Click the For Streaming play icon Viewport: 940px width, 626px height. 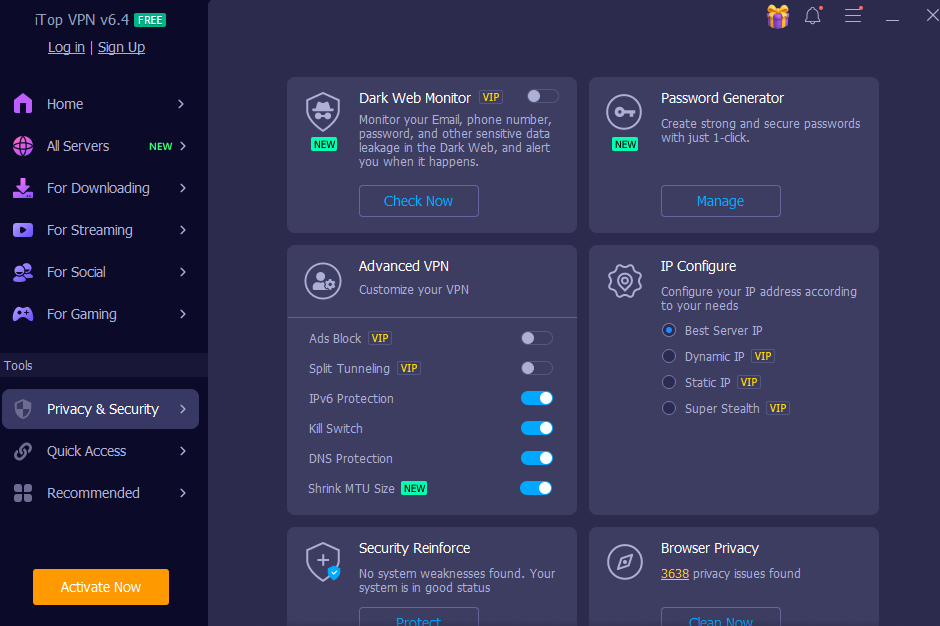tap(23, 230)
